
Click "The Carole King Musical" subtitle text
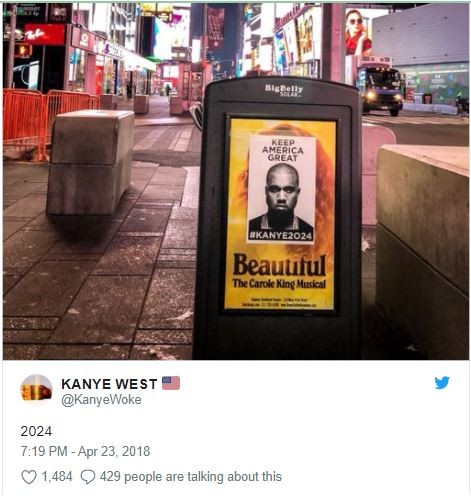279,284
